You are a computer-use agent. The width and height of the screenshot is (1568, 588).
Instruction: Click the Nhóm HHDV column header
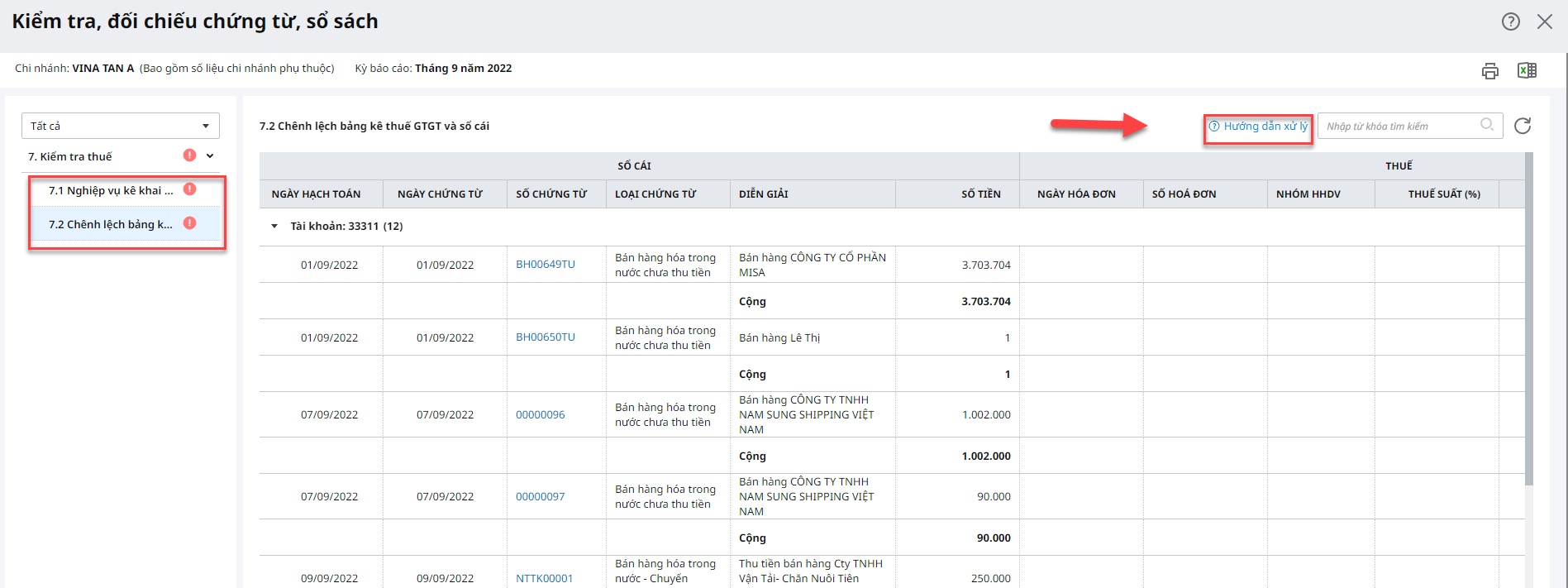[x=1322, y=194]
